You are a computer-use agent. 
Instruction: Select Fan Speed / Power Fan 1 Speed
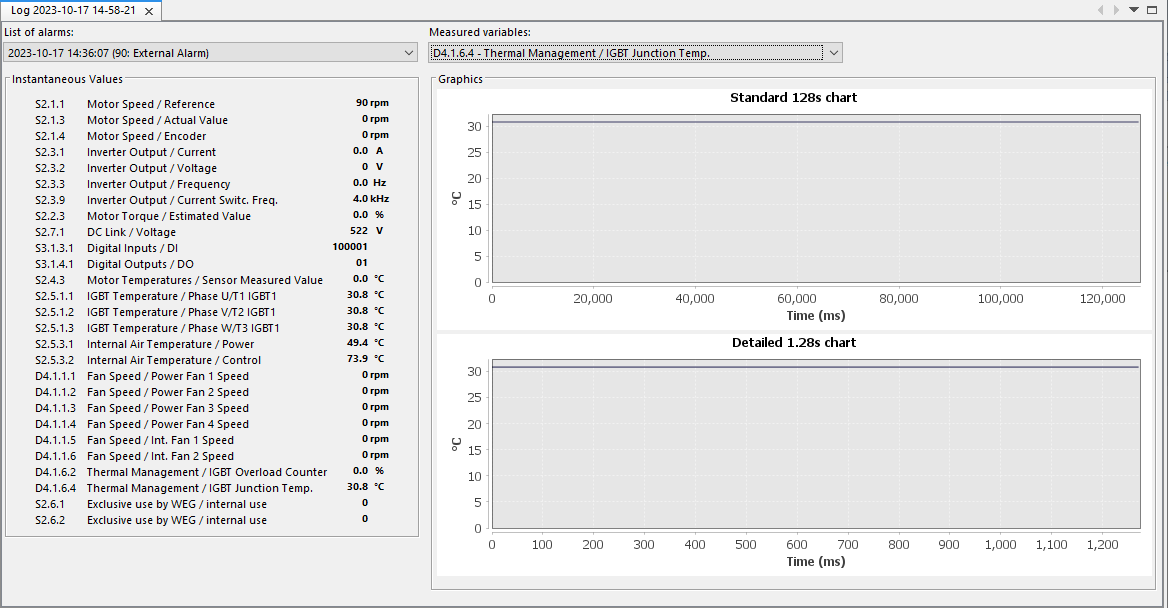pos(167,376)
